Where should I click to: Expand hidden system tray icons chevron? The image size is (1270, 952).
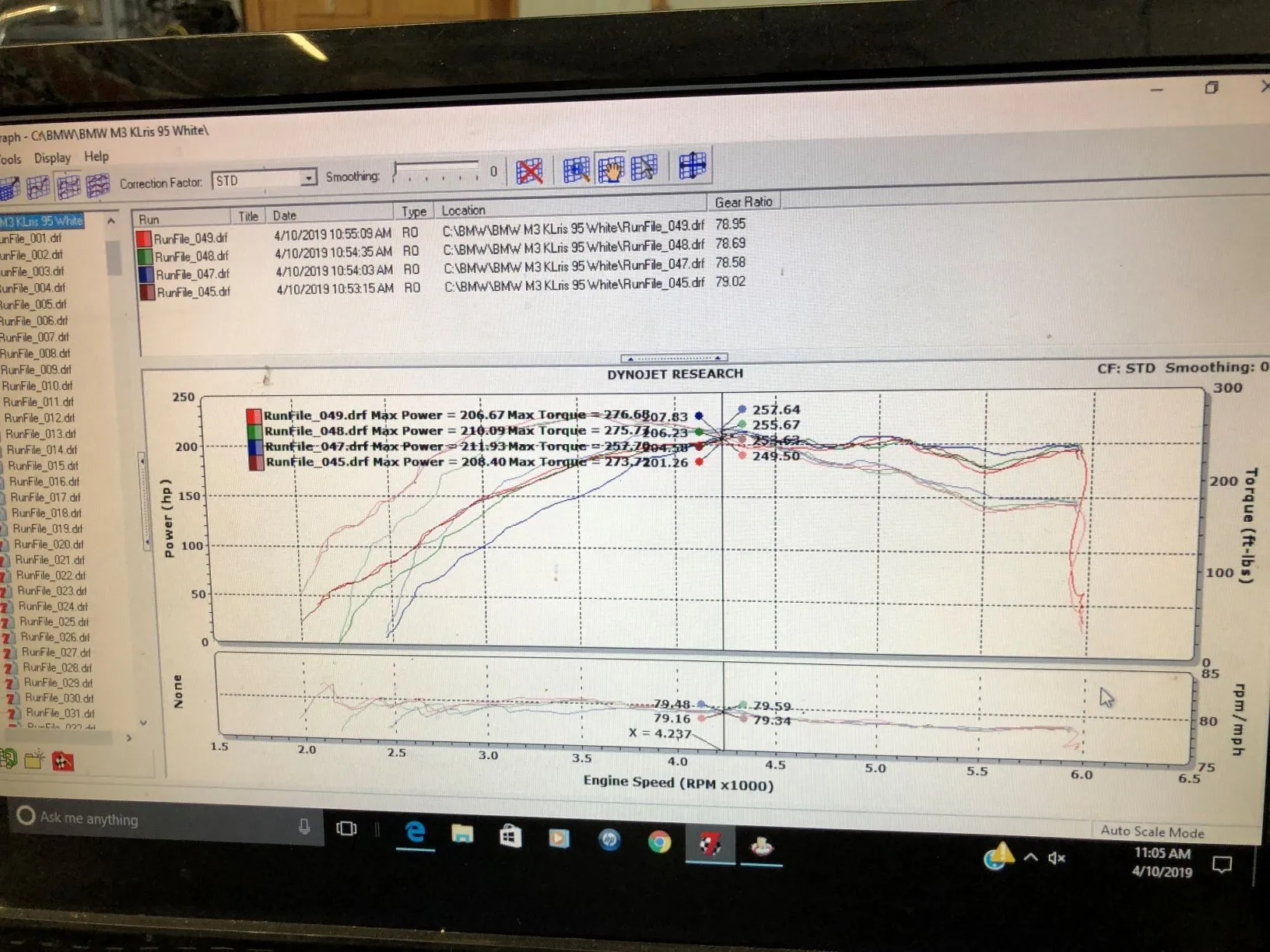tap(1030, 857)
